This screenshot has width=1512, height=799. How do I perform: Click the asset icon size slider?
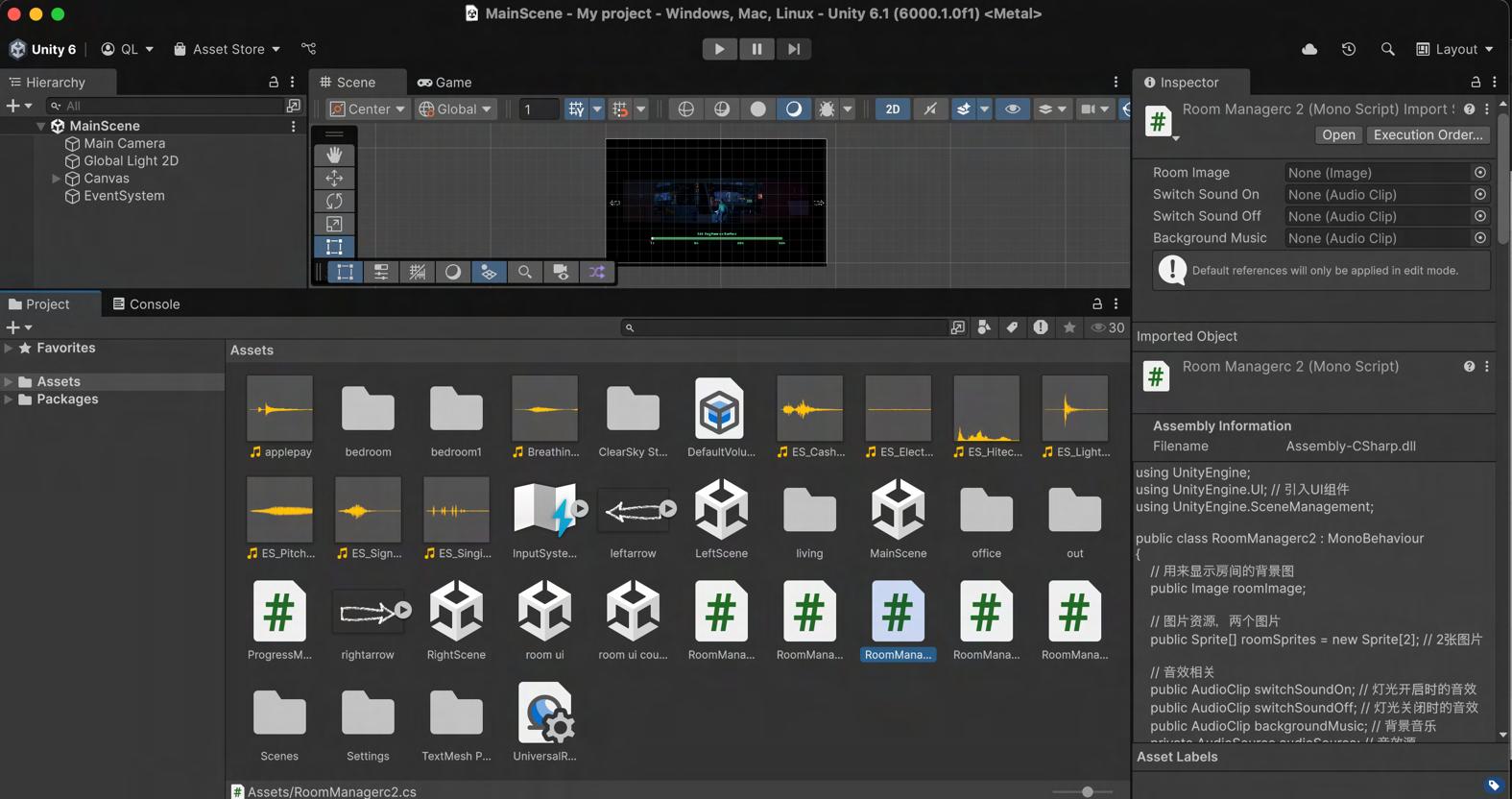[1087, 792]
